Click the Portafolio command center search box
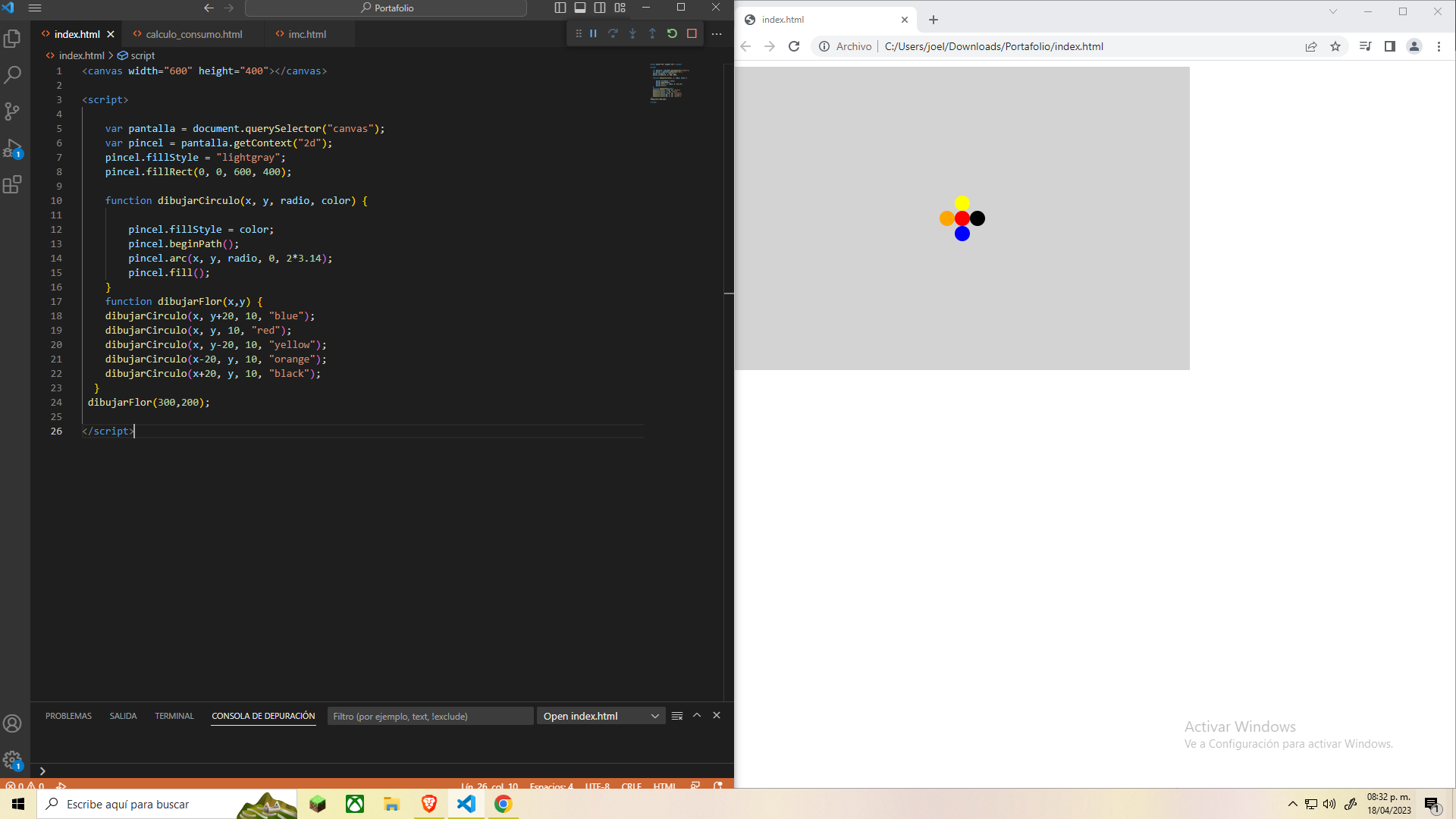Screen dimensions: 1456x819 pyautogui.click(x=386, y=8)
